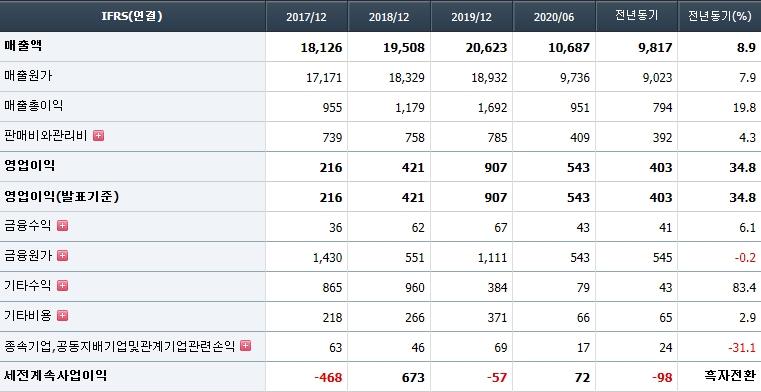Expand the 기타수익 row plus icon
Screen dimensions: 761x392
[62, 286]
